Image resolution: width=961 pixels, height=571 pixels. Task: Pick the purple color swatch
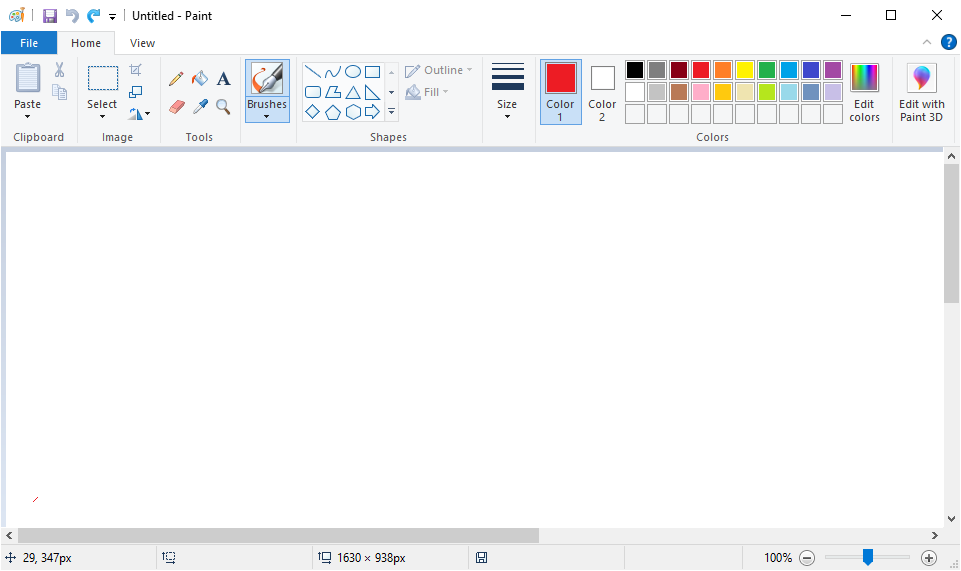833,70
